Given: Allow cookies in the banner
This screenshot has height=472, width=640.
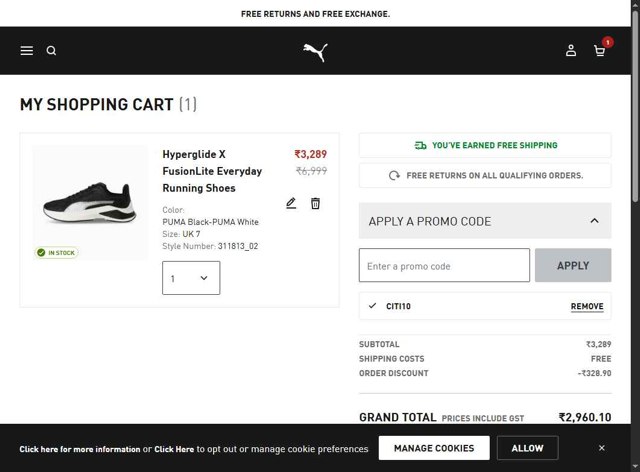Looking at the screenshot, I should 528,448.
